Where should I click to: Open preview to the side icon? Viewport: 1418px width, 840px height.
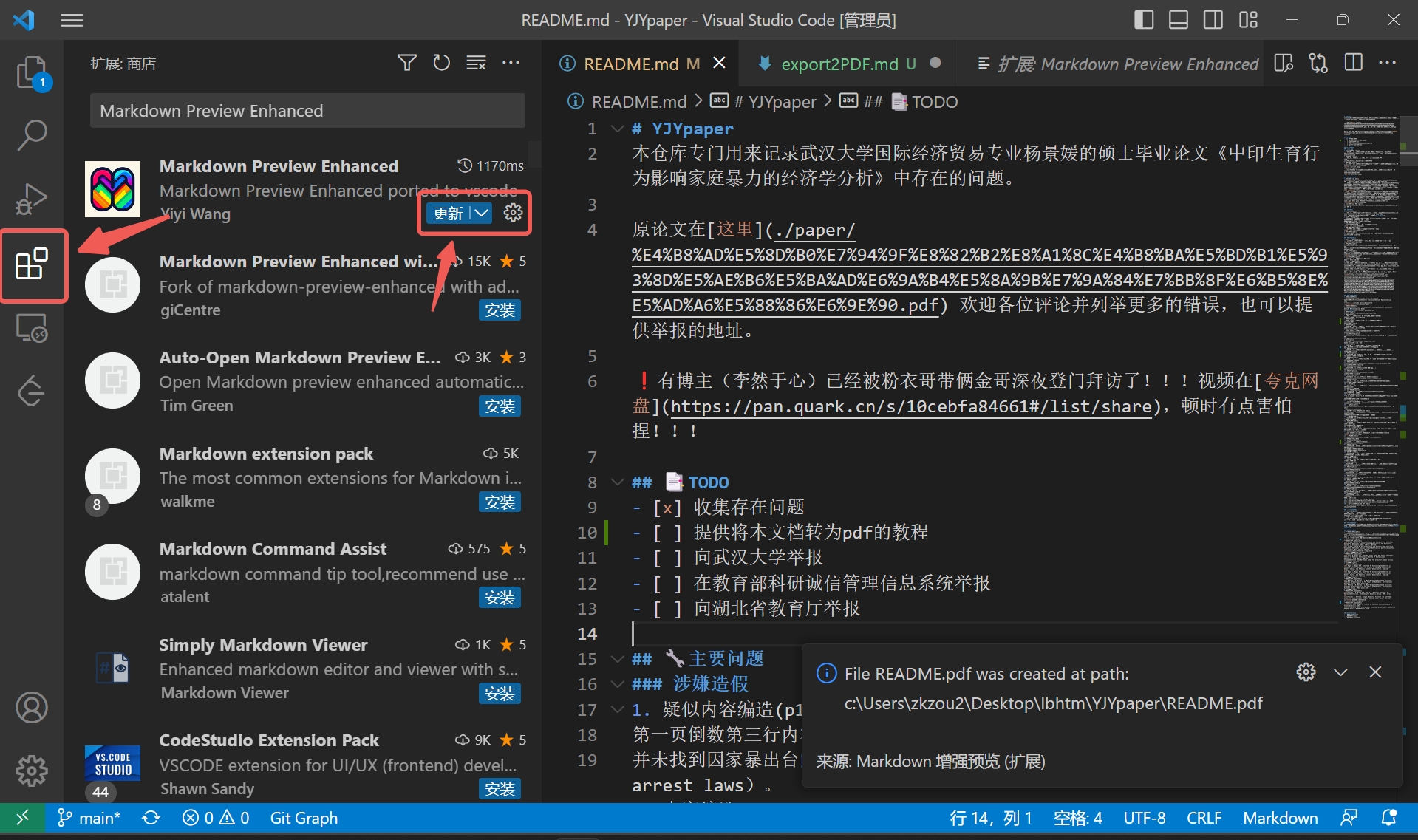1284,64
